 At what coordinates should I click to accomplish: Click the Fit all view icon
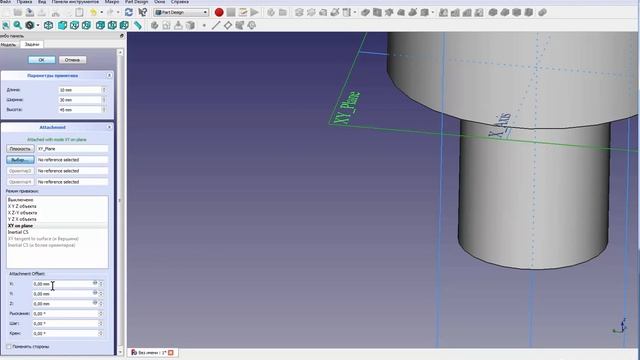click(x=6, y=25)
